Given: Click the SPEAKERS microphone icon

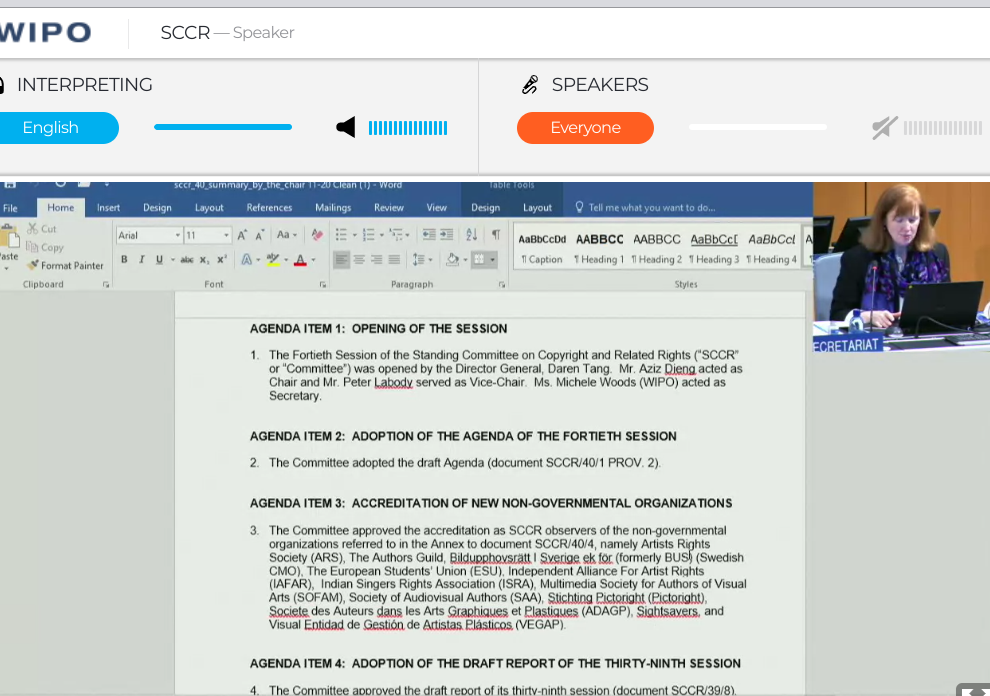Looking at the screenshot, I should click(x=530, y=85).
